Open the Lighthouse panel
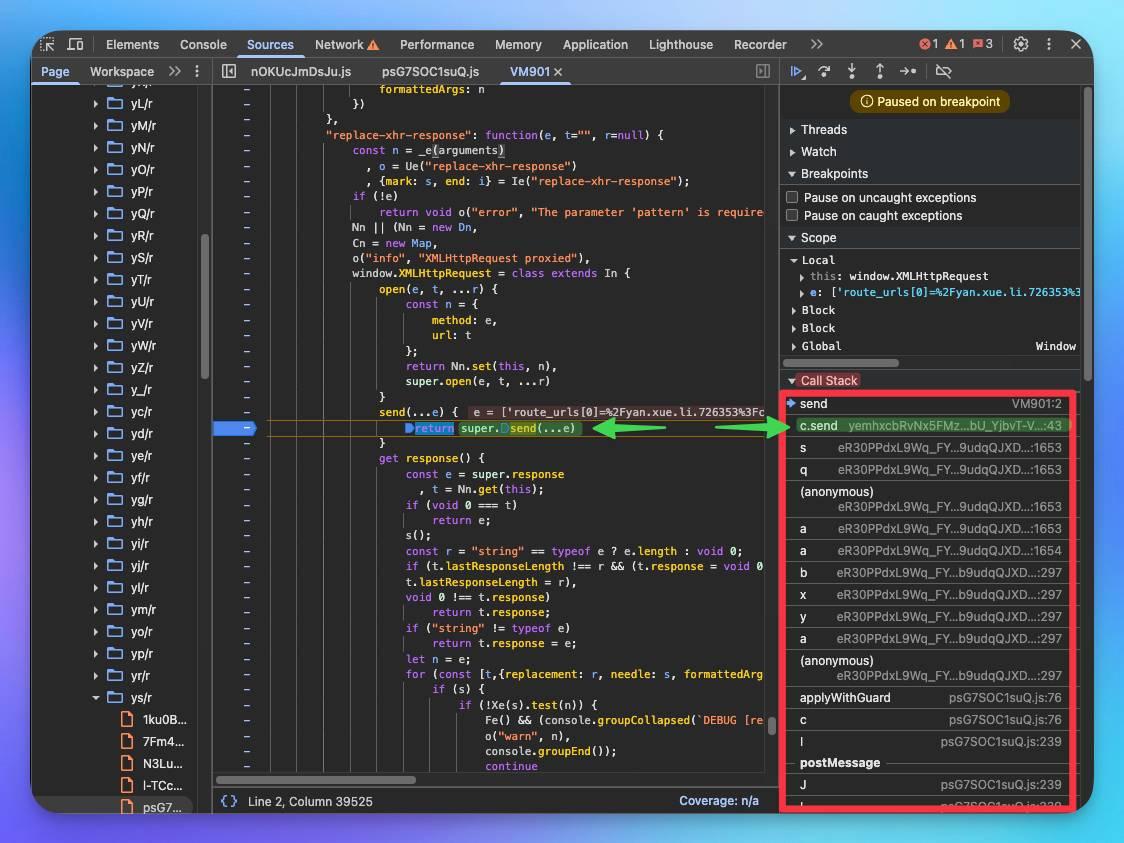The height and width of the screenshot is (843, 1124). pos(681,44)
